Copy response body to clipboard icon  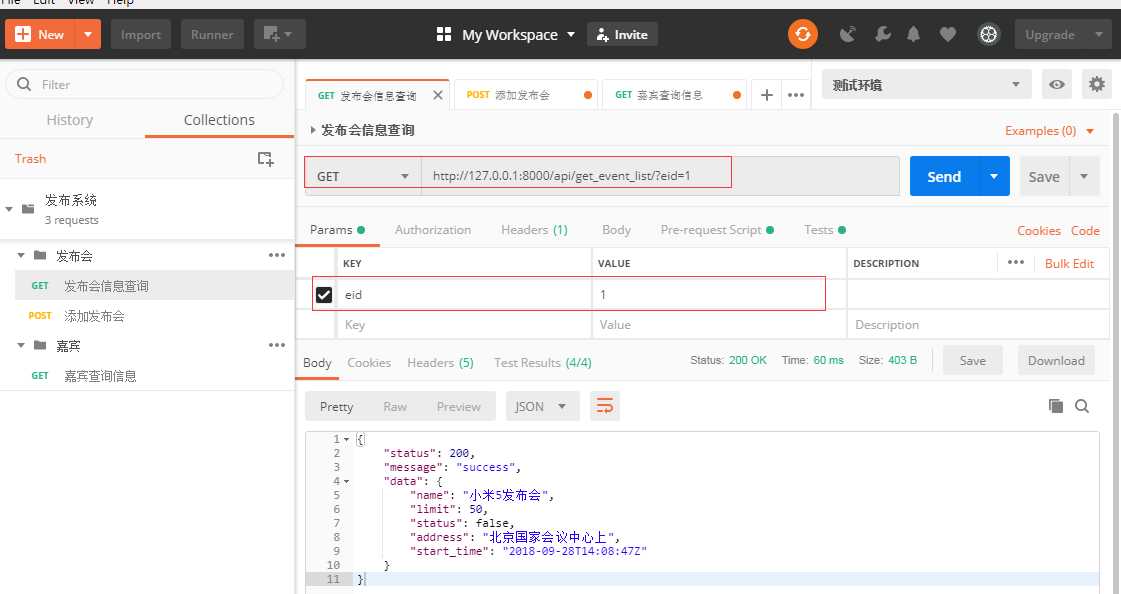coord(1055,405)
